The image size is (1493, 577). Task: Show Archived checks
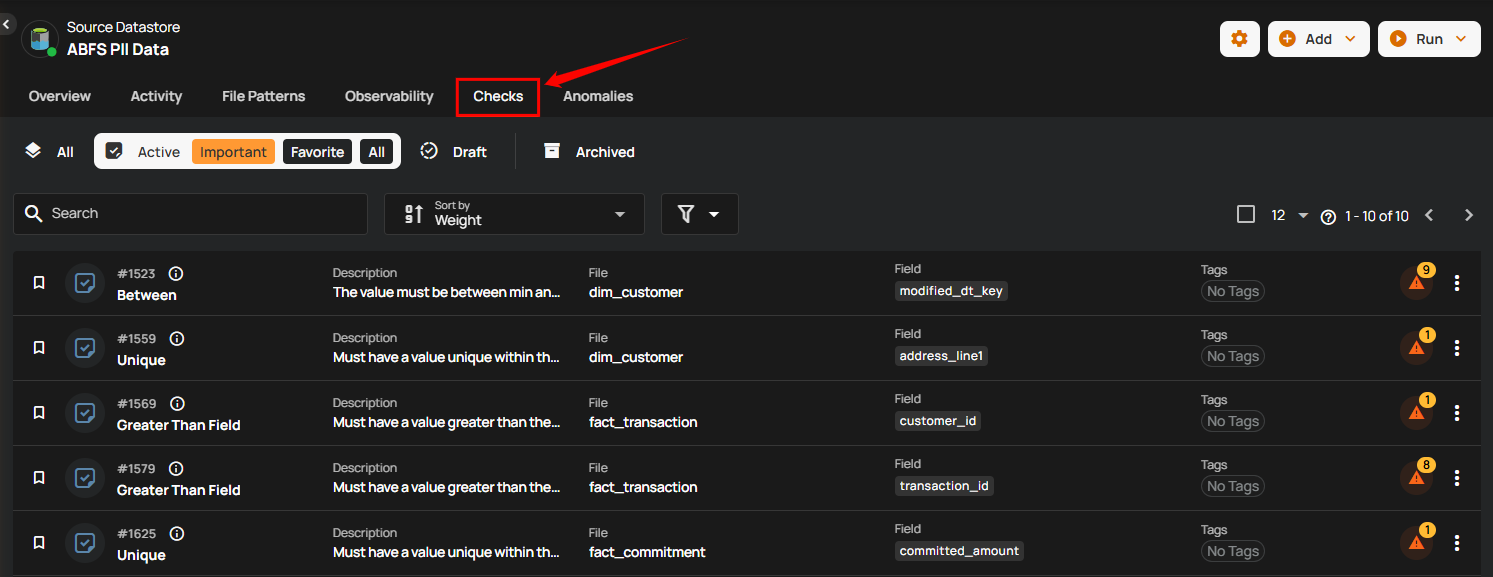pyautogui.click(x=590, y=152)
